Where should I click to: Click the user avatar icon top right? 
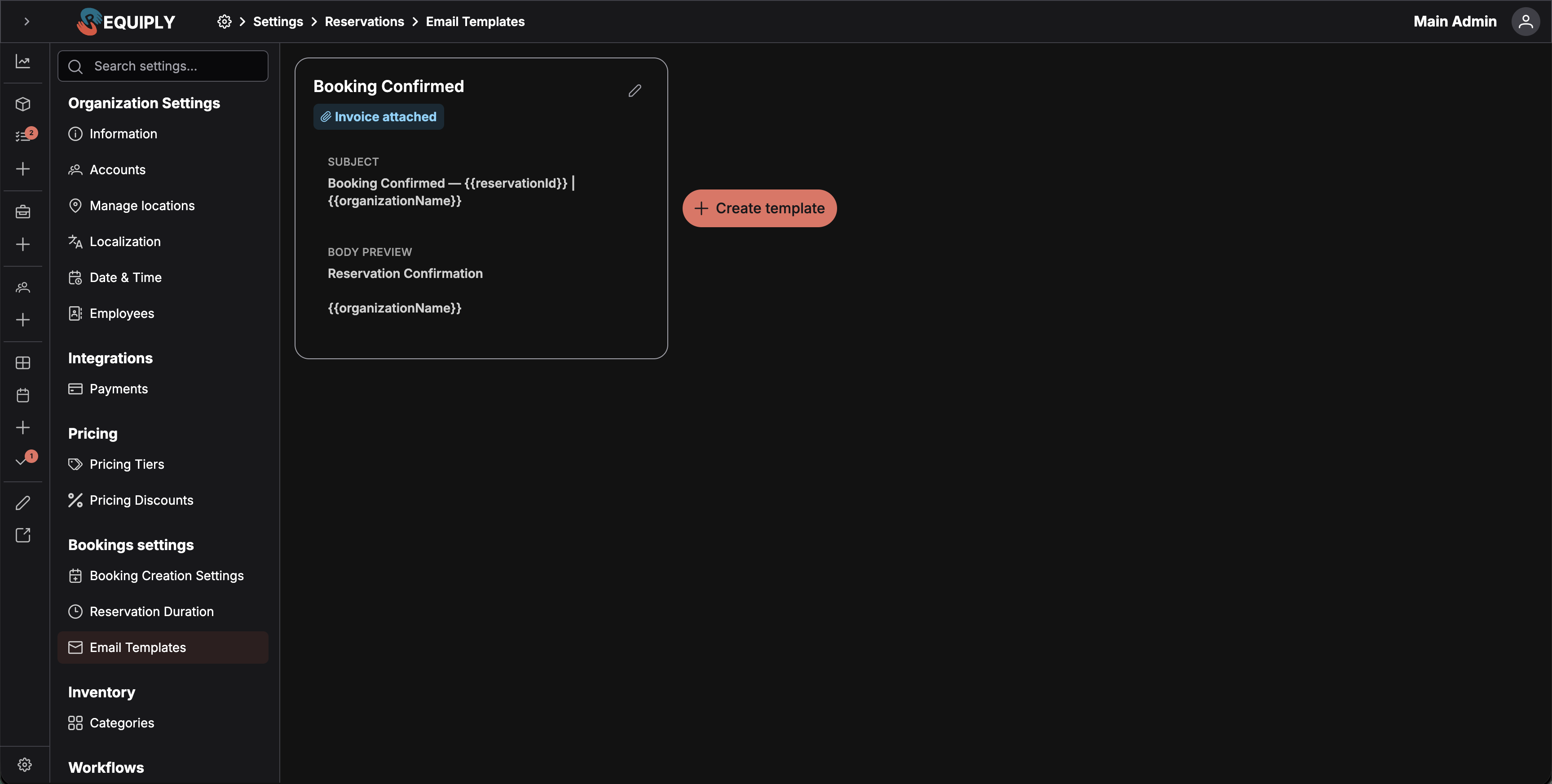point(1526,21)
